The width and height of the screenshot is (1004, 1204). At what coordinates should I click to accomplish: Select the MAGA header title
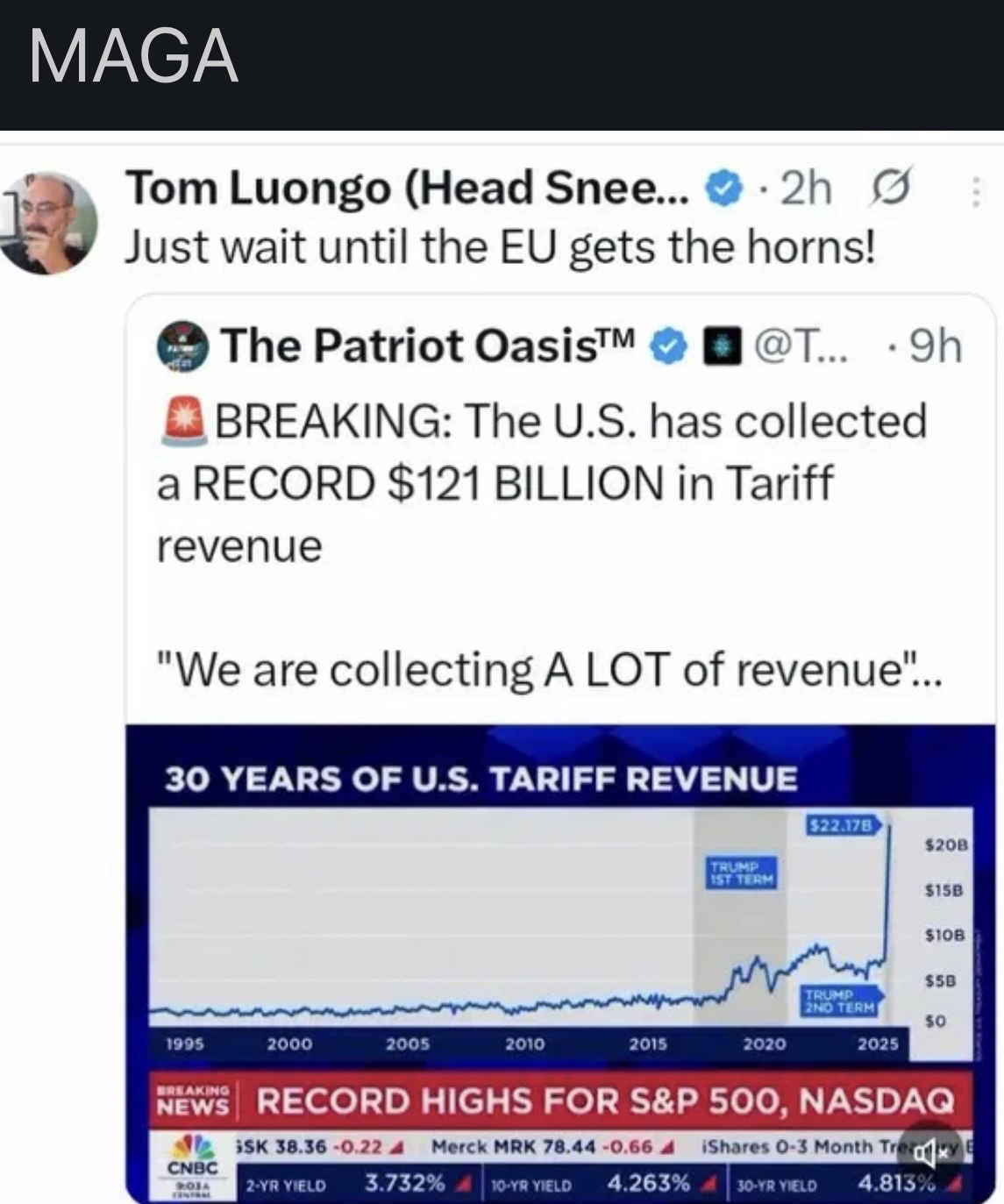[133, 58]
